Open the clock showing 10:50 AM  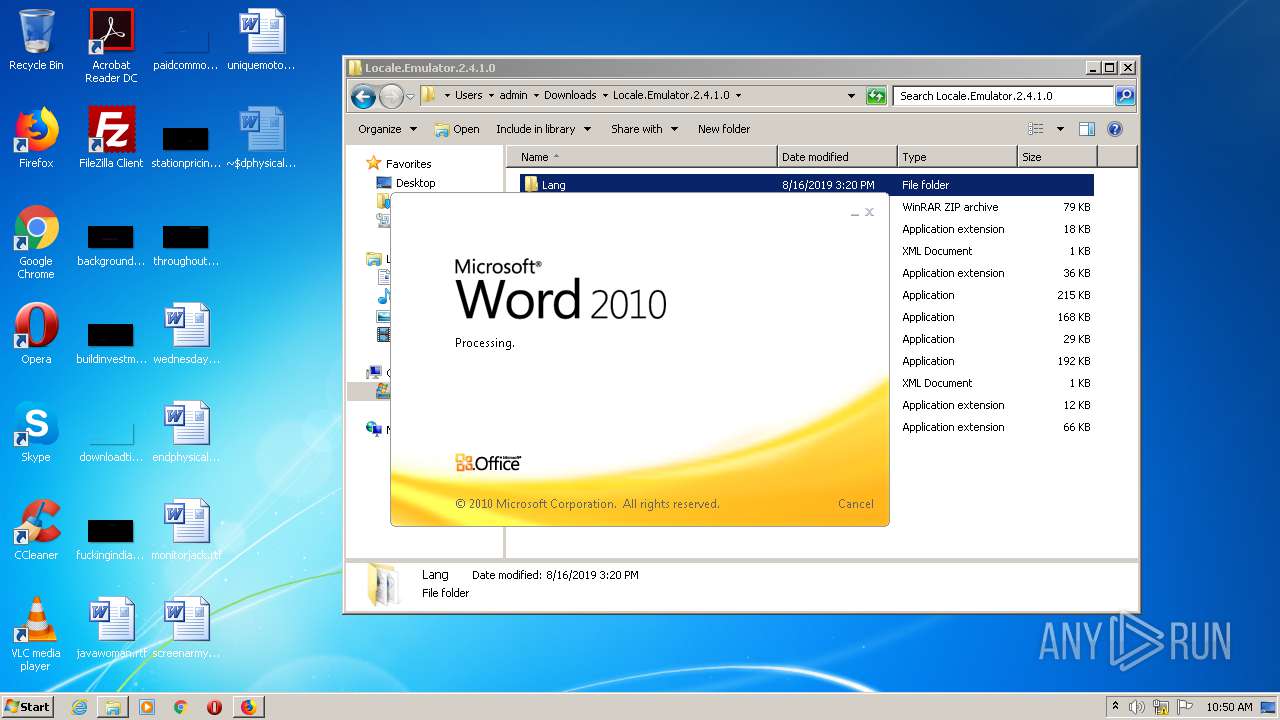point(1229,707)
